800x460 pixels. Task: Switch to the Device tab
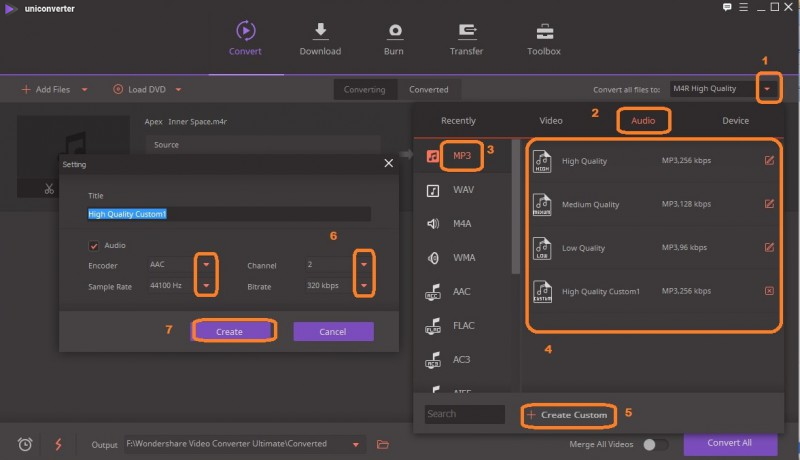(x=735, y=121)
